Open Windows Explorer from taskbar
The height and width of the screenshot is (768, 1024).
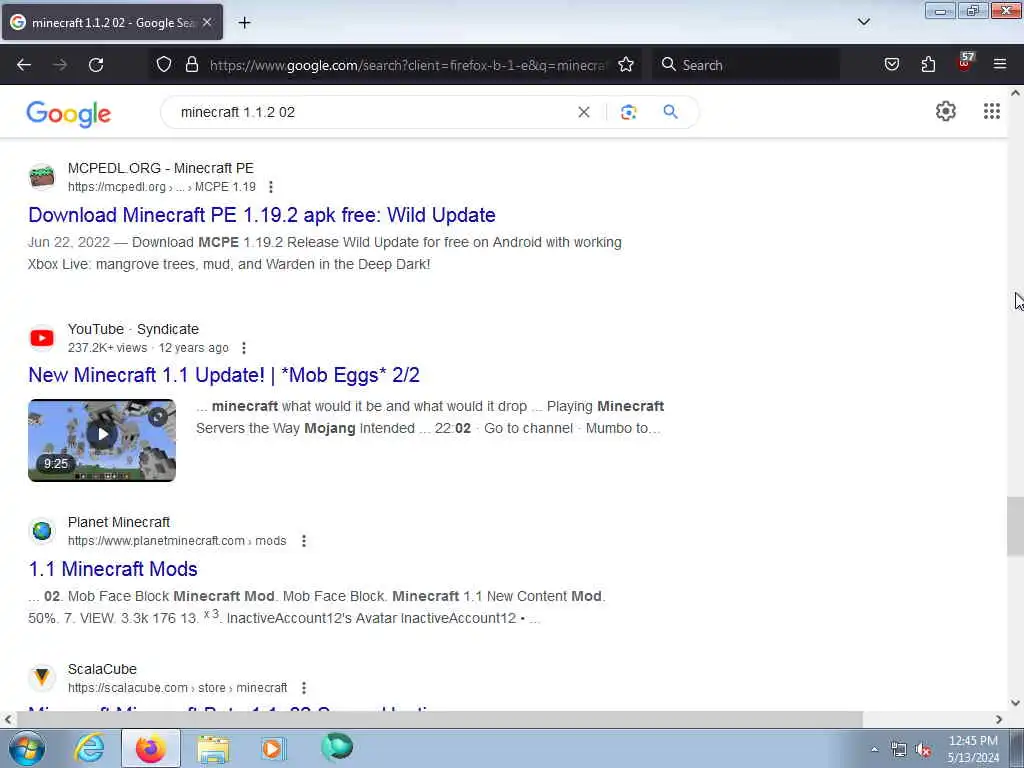[213, 748]
